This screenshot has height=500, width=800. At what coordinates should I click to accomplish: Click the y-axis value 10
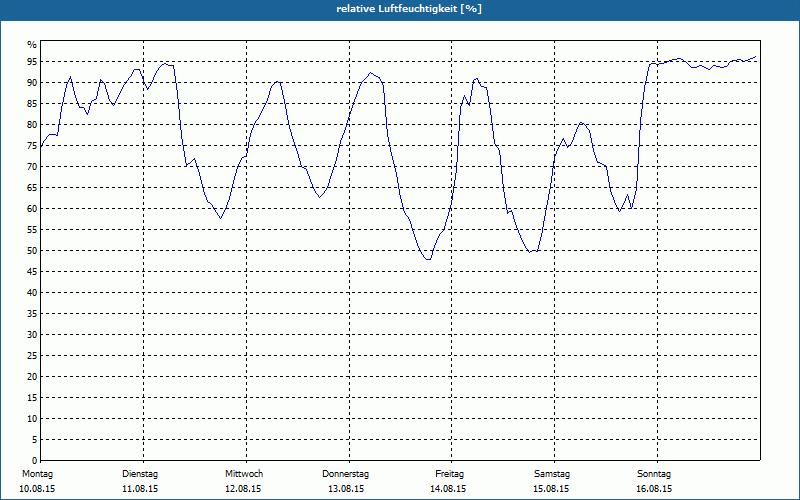[x=32, y=419]
